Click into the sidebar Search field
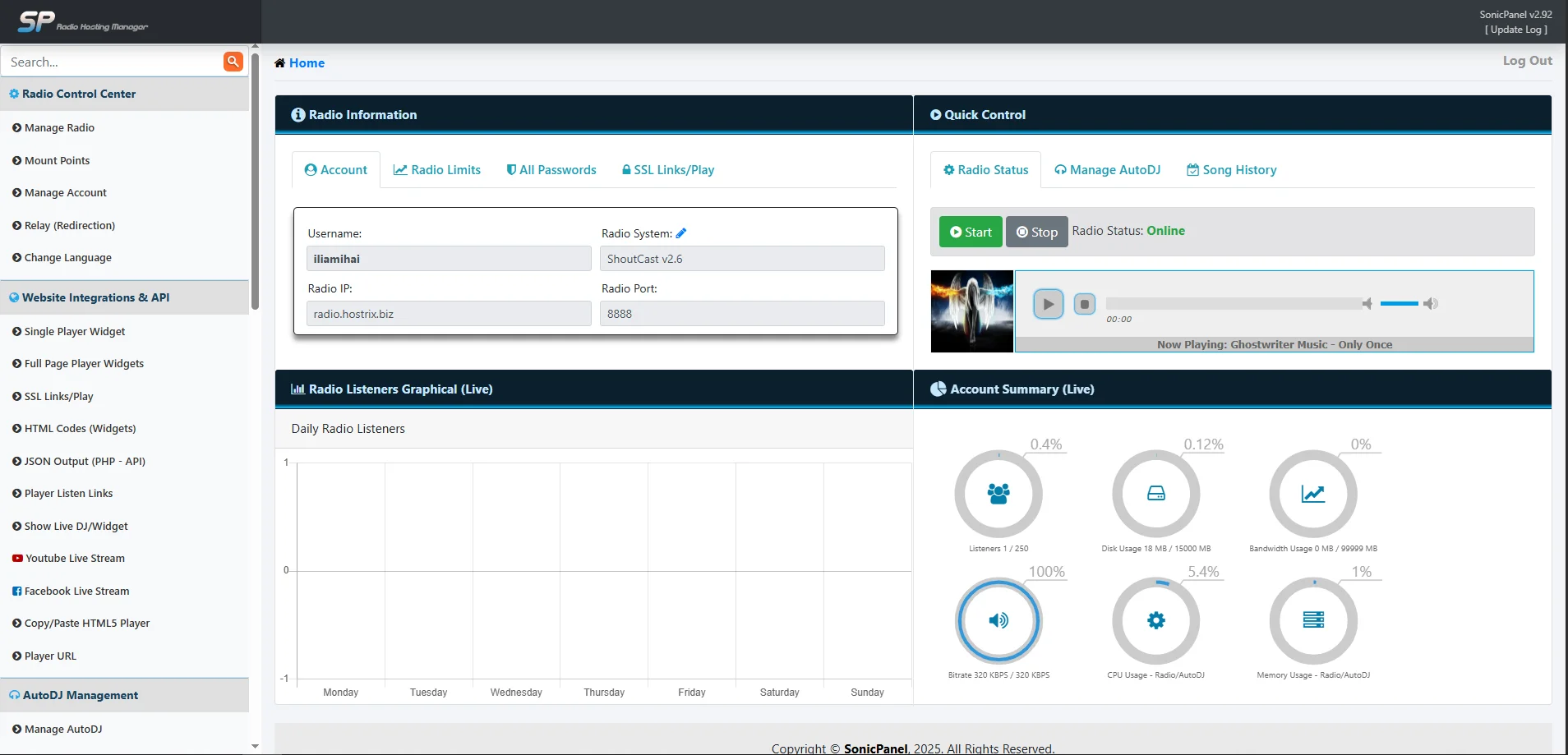Screen dimensions: 1568x755 coord(111,62)
